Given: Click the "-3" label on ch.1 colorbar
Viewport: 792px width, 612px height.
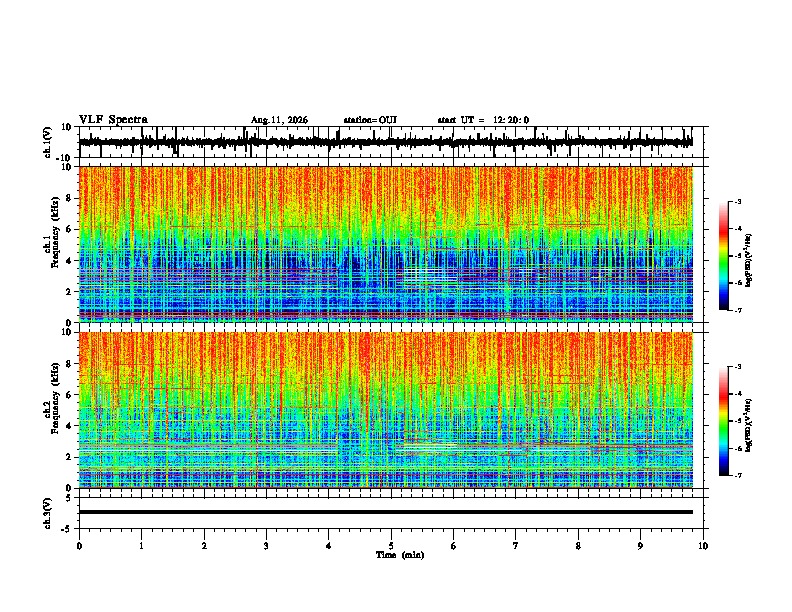Looking at the screenshot, I should point(737,202).
